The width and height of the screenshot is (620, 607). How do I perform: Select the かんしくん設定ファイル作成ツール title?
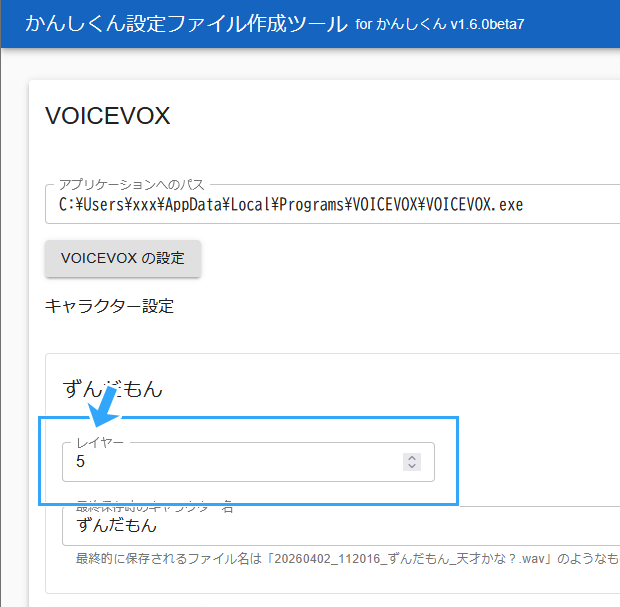coord(186,24)
